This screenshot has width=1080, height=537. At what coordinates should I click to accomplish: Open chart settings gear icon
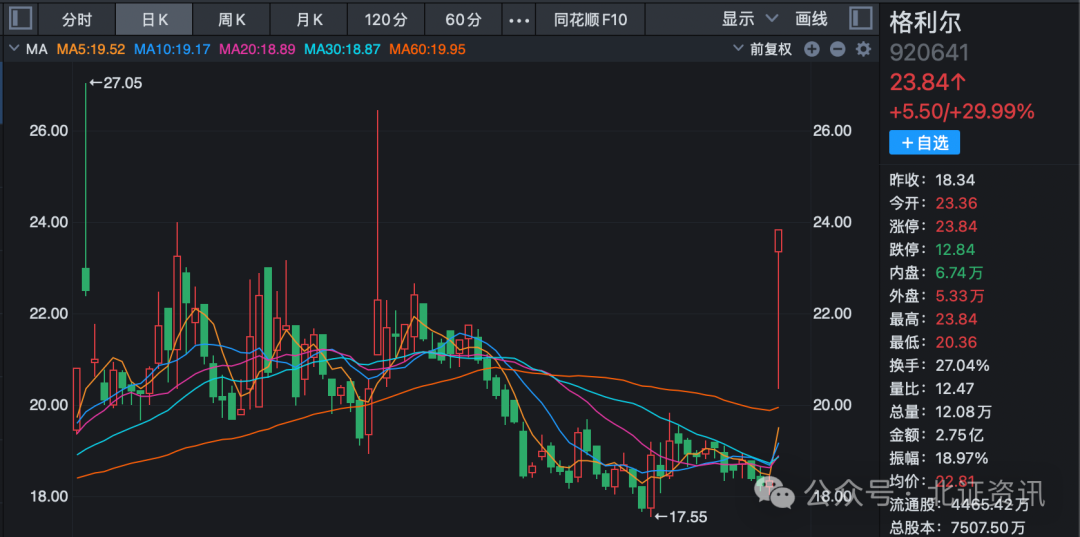(x=862, y=49)
